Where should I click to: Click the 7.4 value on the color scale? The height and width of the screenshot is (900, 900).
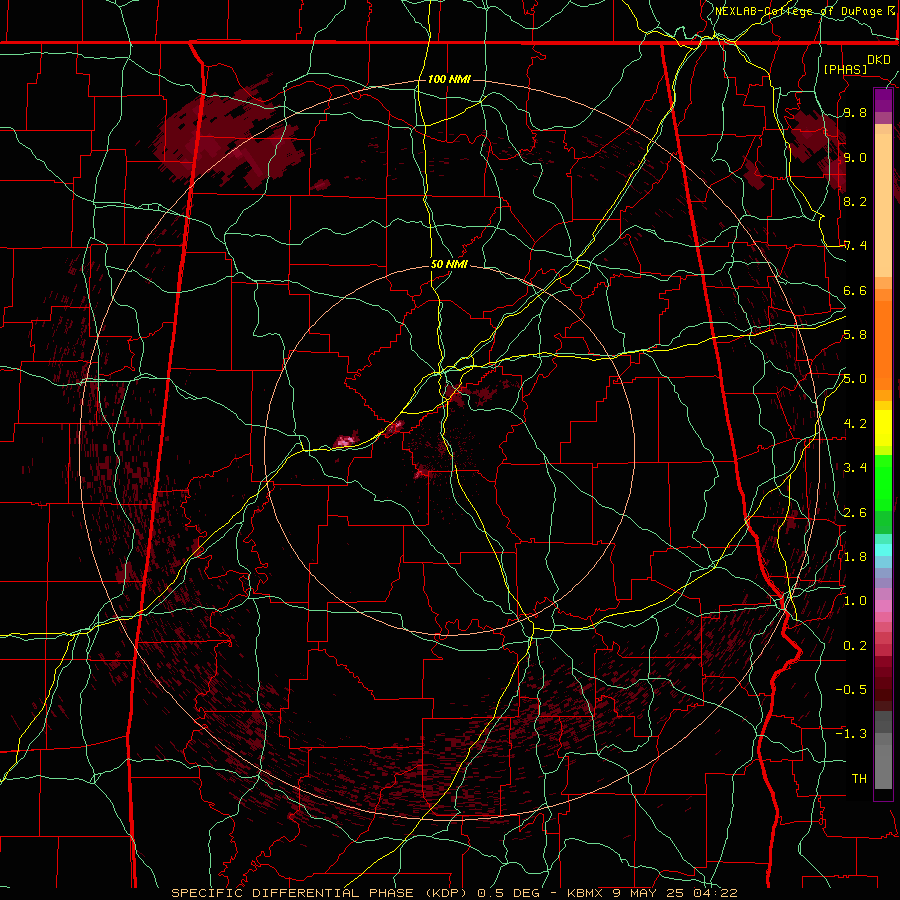click(x=855, y=246)
